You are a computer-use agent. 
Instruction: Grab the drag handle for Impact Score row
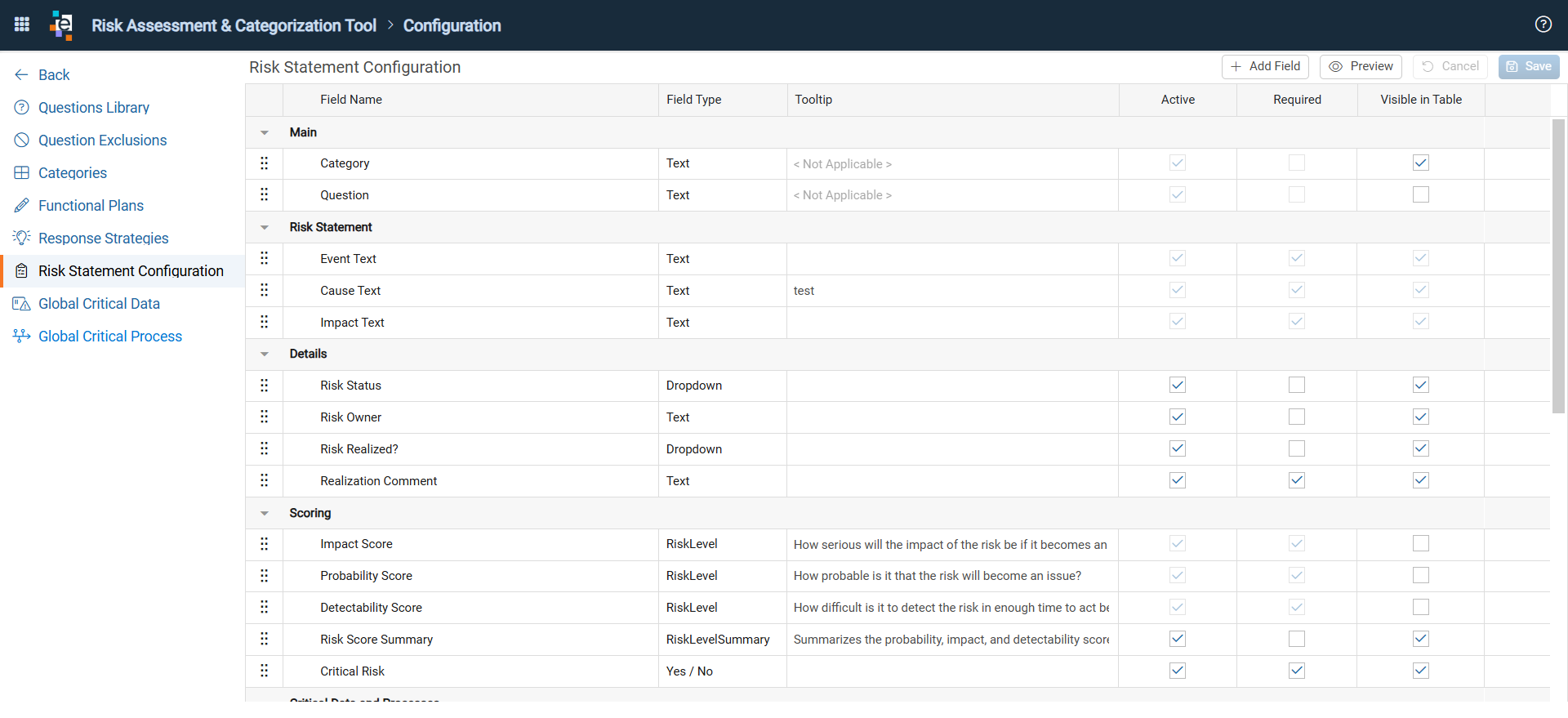click(264, 544)
